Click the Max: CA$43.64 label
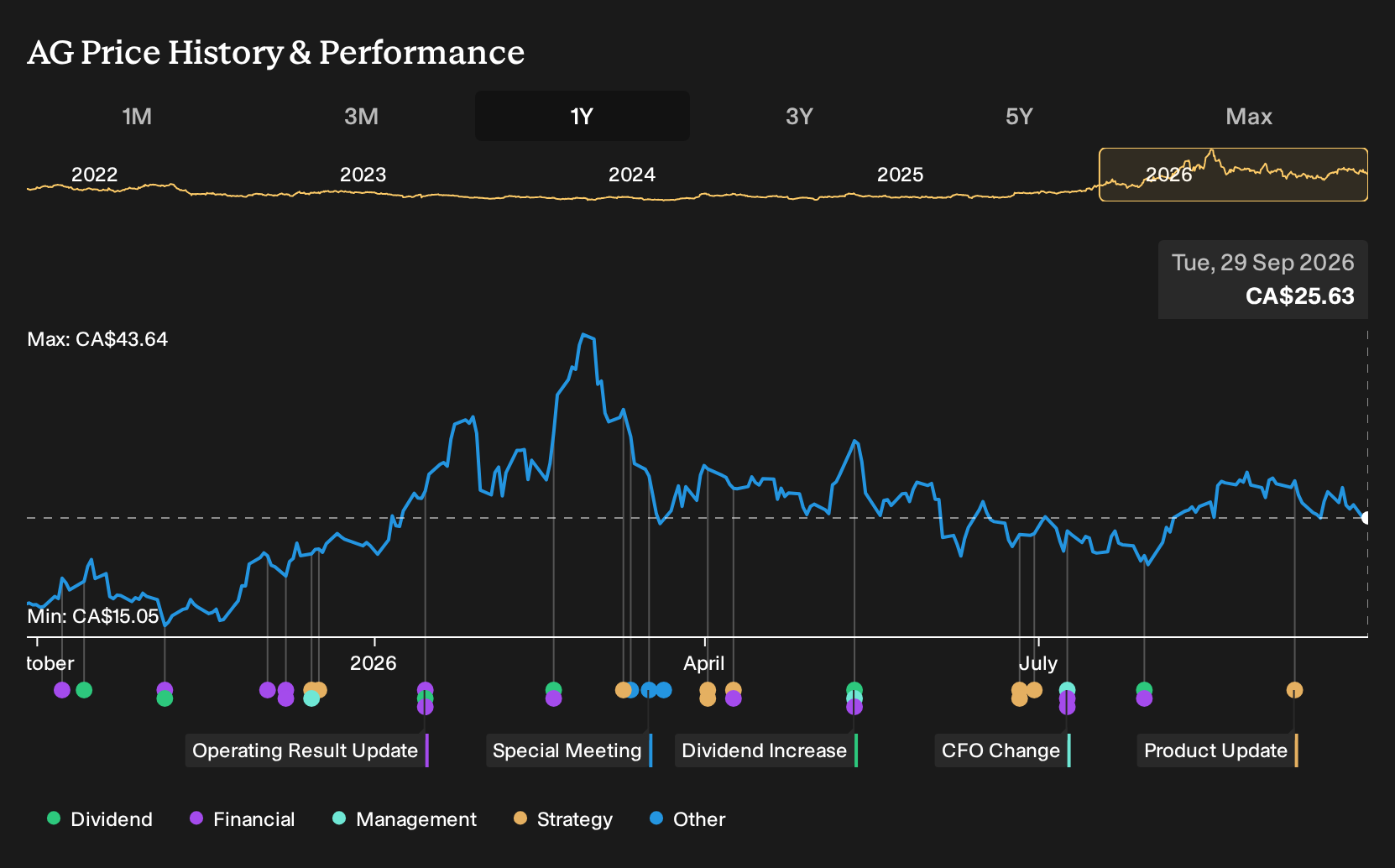This screenshot has height=868, width=1395. click(x=97, y=339)
